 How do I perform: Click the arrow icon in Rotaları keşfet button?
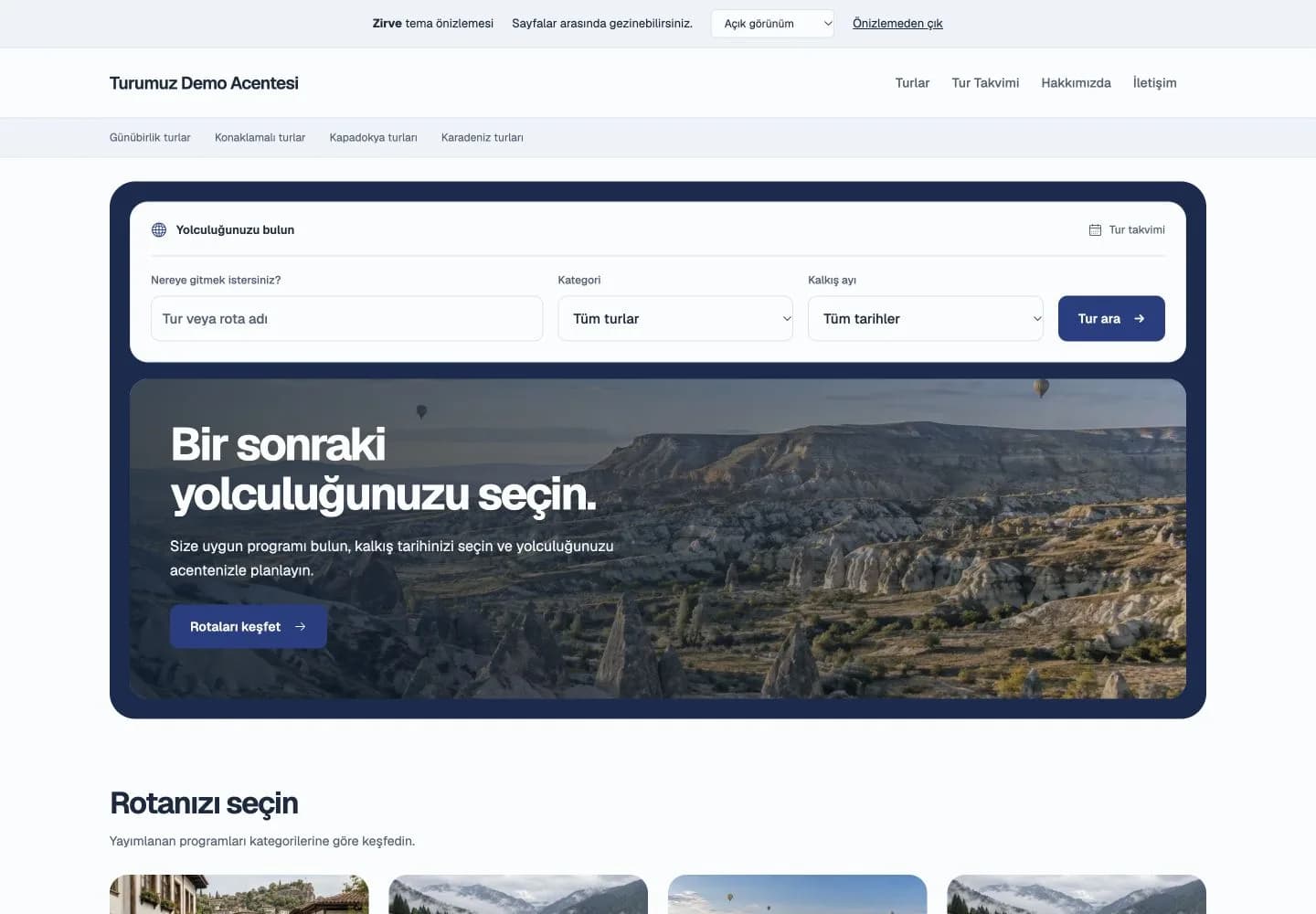[x=300, y=626]
